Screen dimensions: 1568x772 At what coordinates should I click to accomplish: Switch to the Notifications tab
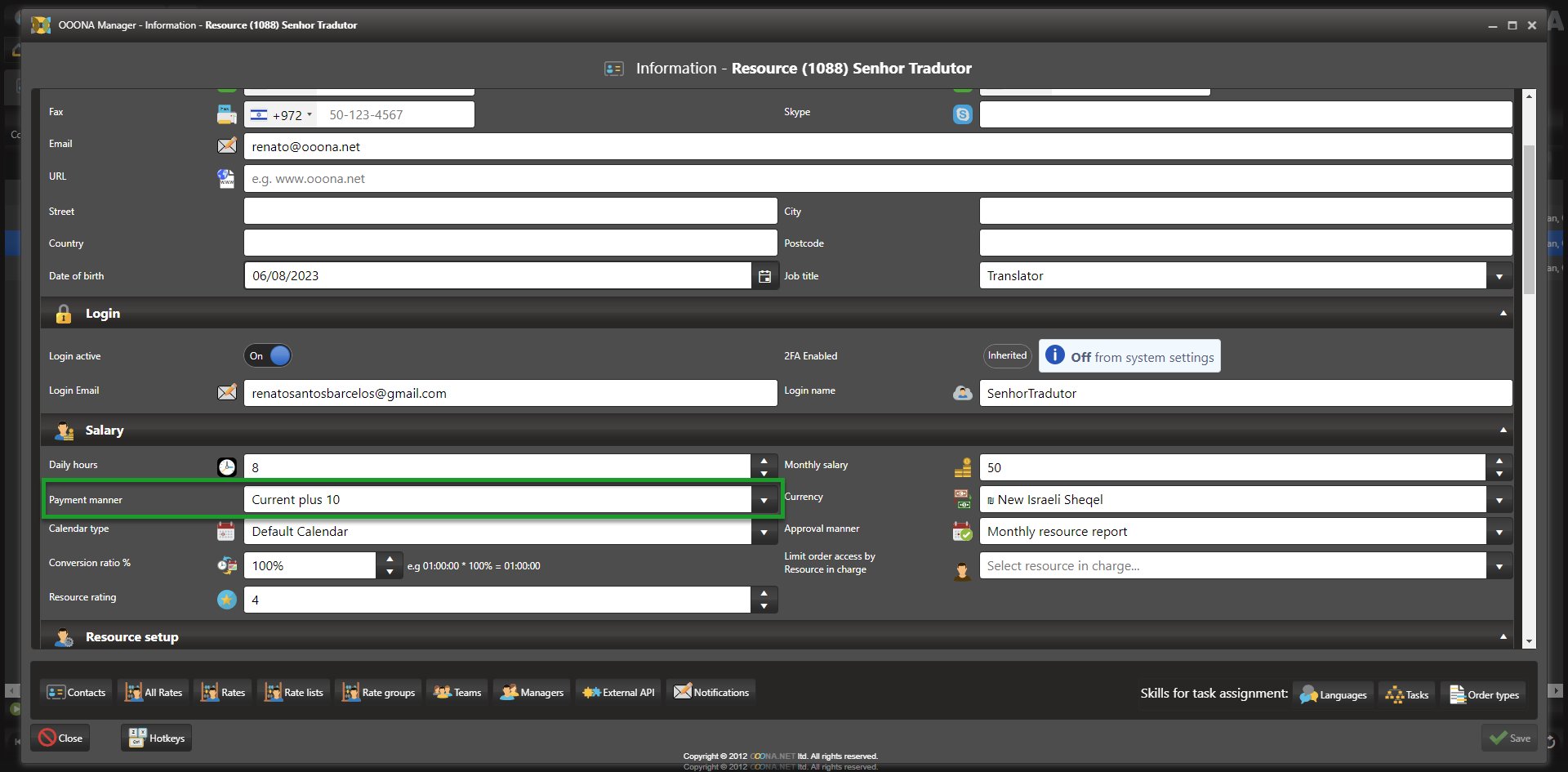[711, 693]
